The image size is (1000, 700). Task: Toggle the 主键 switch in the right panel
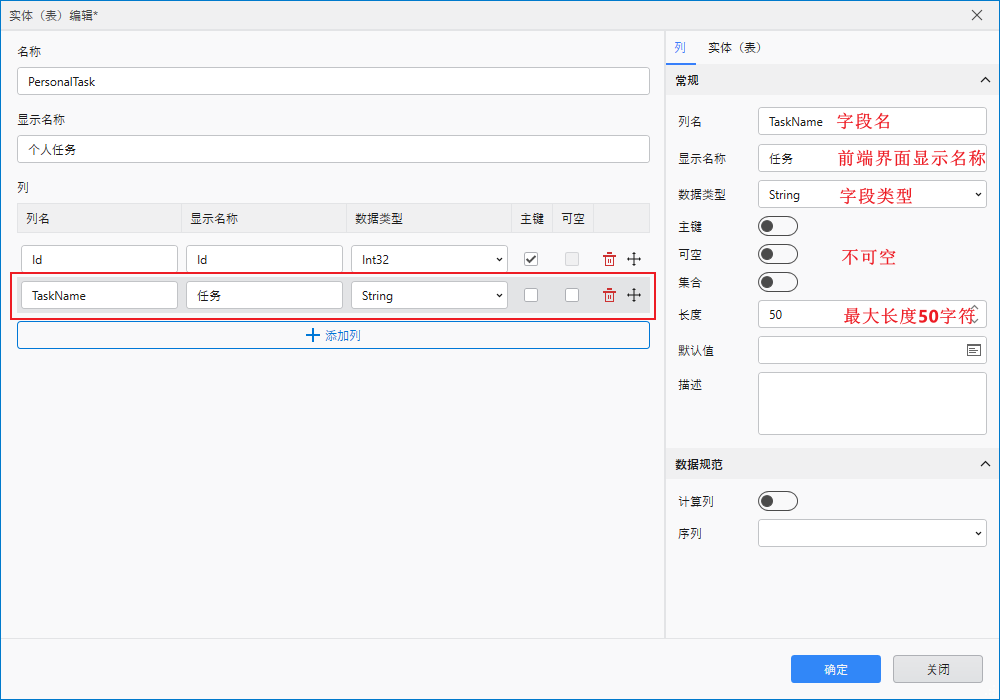(778, 225)
